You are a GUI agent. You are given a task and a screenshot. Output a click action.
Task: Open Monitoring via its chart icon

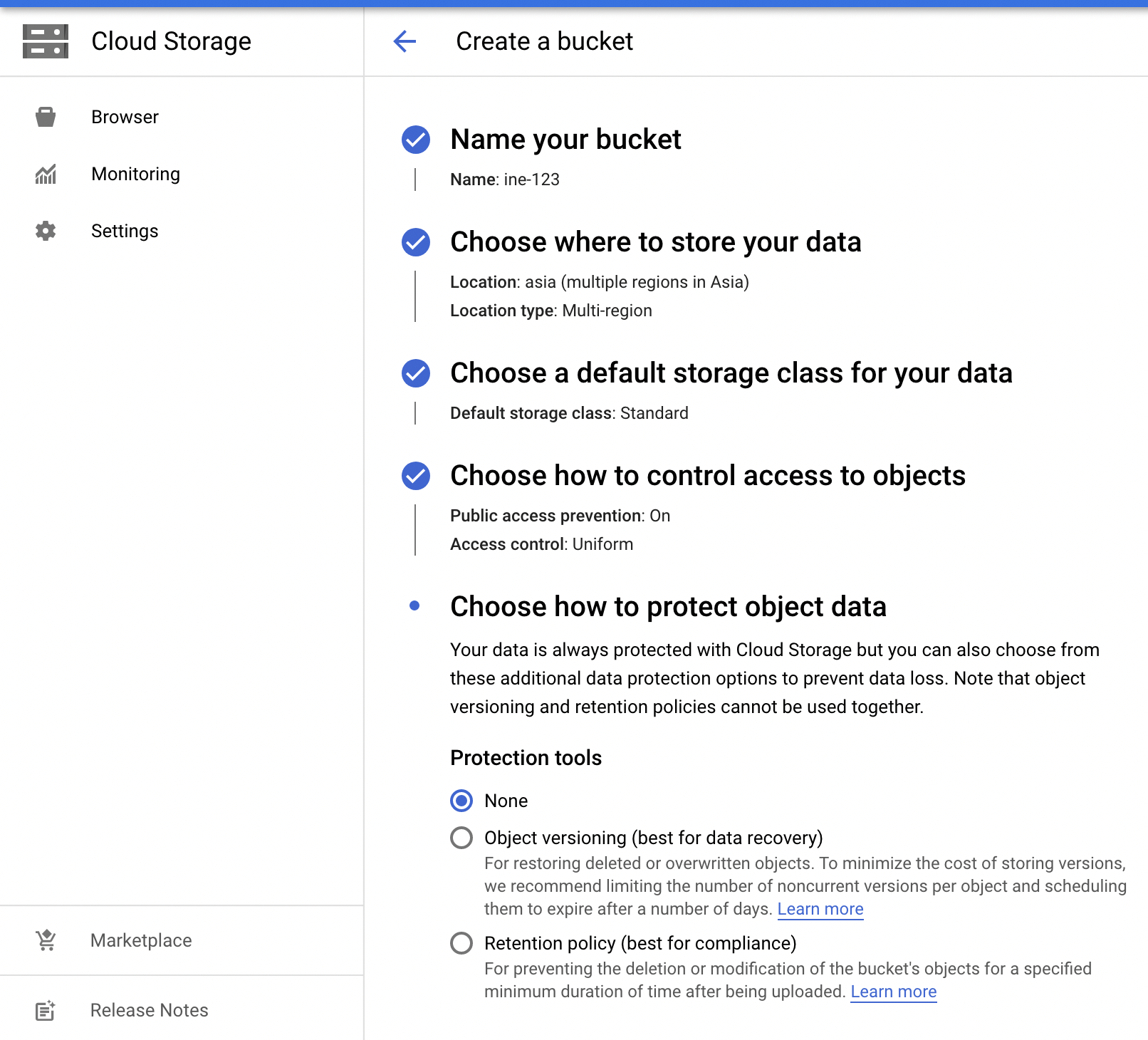(x=44, y=174)
